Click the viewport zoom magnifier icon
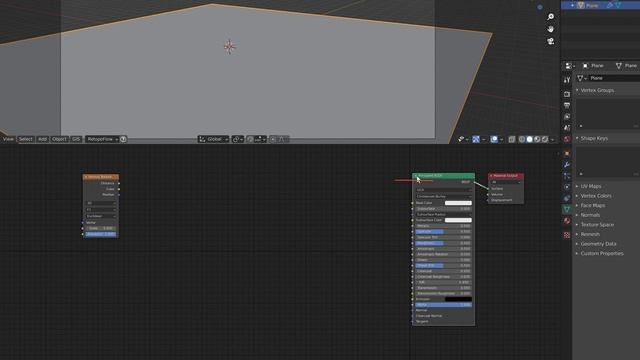 coord(551,17)
